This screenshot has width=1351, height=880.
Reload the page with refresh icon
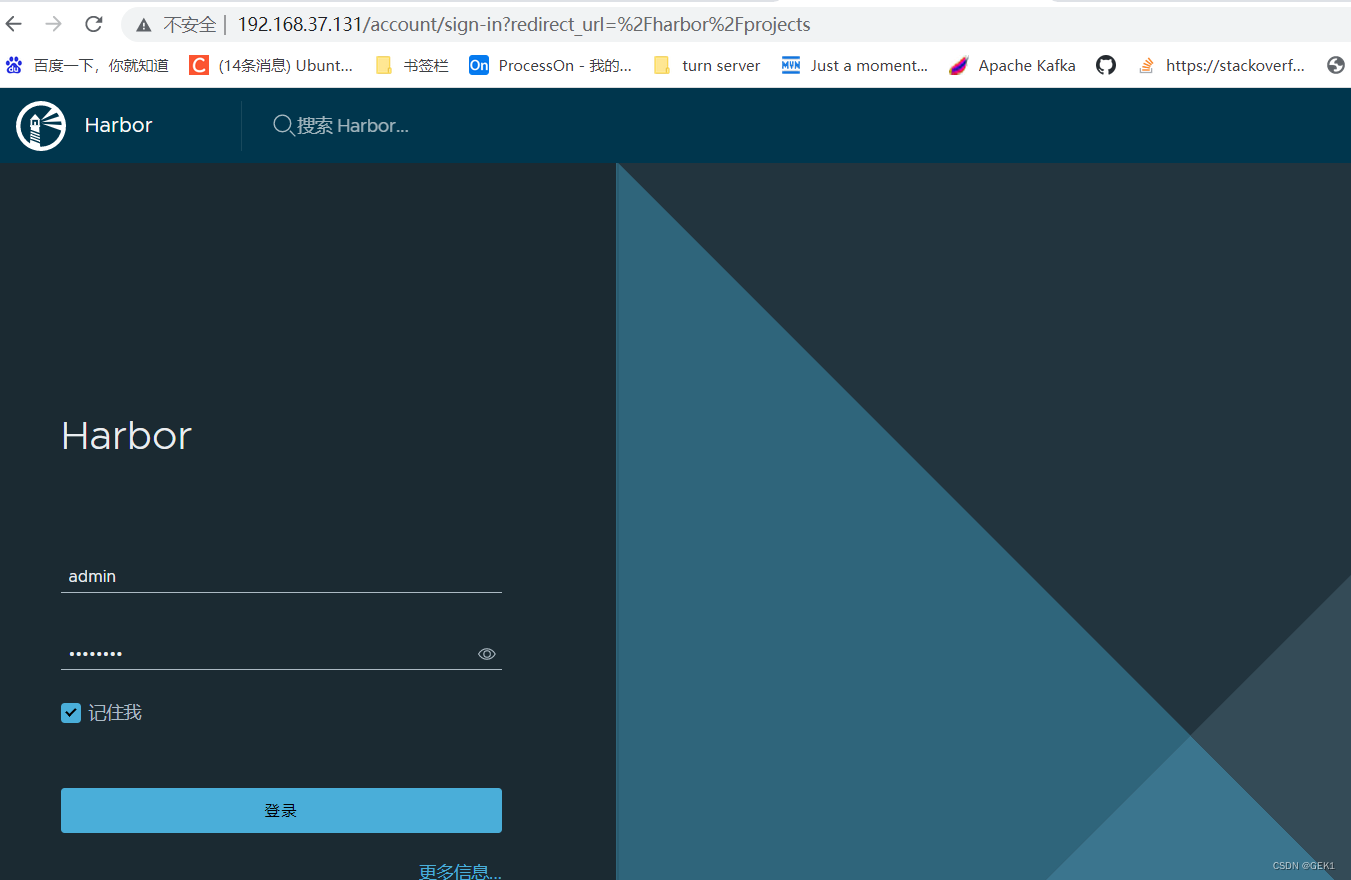(x=94, y=24)
